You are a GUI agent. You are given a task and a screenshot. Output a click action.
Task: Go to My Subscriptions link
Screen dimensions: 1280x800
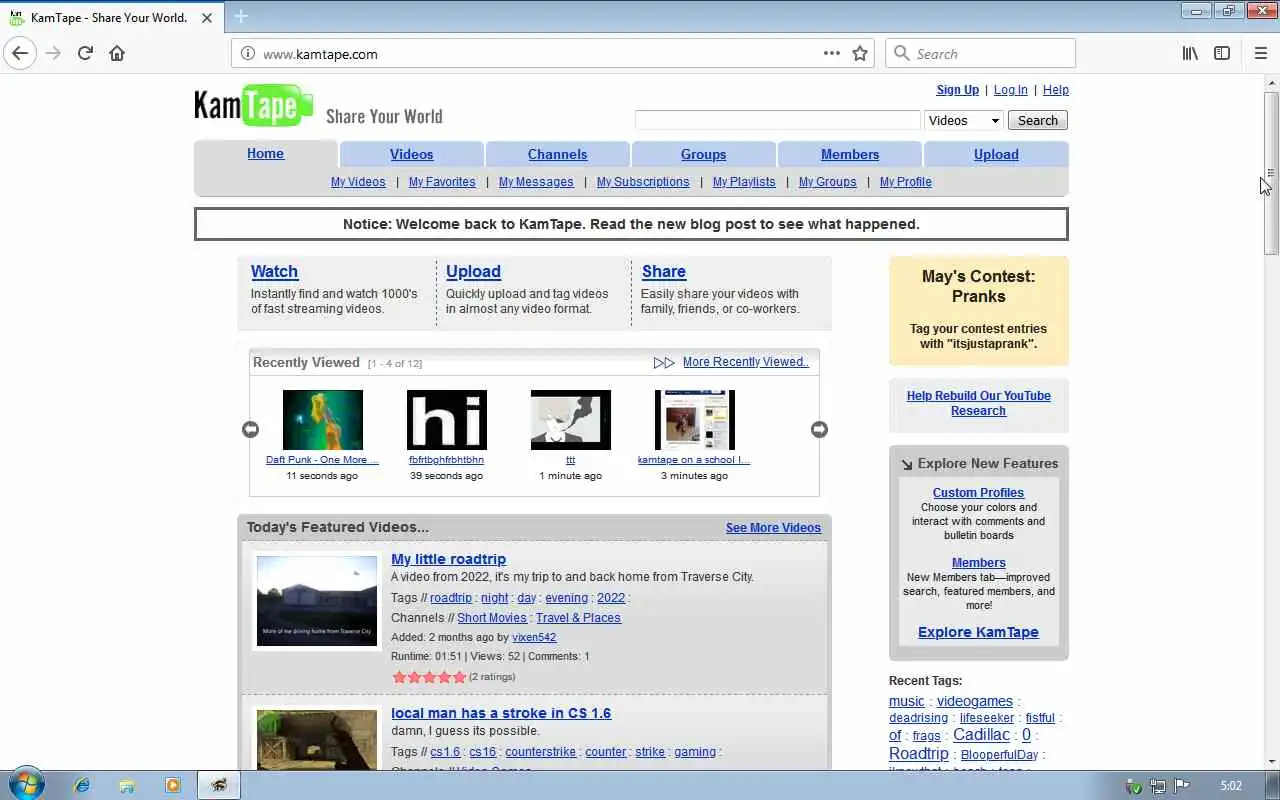click(643, 182)
